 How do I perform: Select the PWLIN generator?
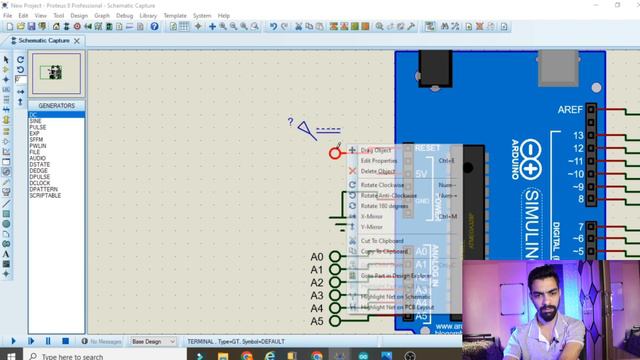pyautogui.click(x=38, y=146)
